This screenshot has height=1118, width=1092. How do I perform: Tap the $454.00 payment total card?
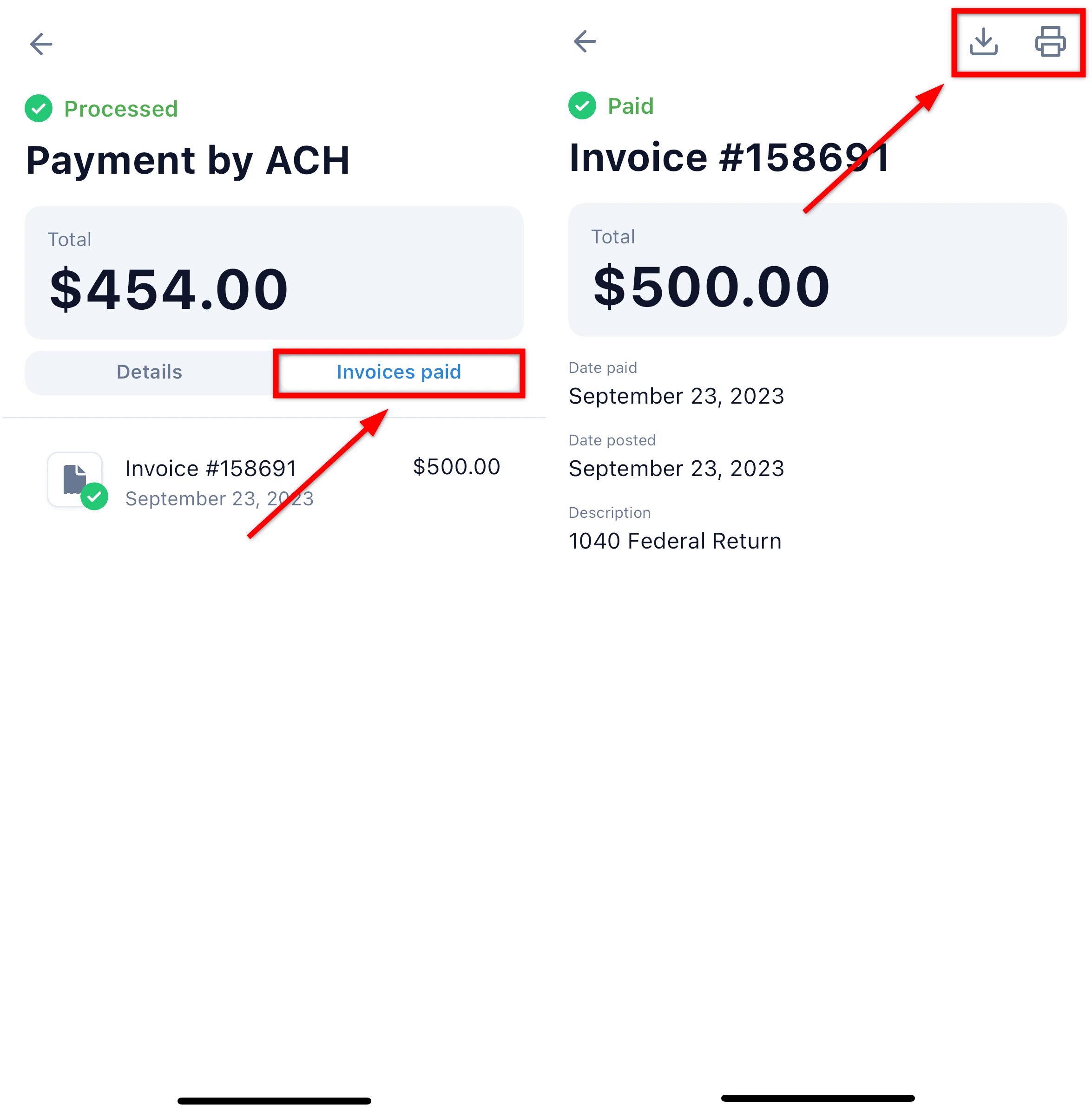274,272
